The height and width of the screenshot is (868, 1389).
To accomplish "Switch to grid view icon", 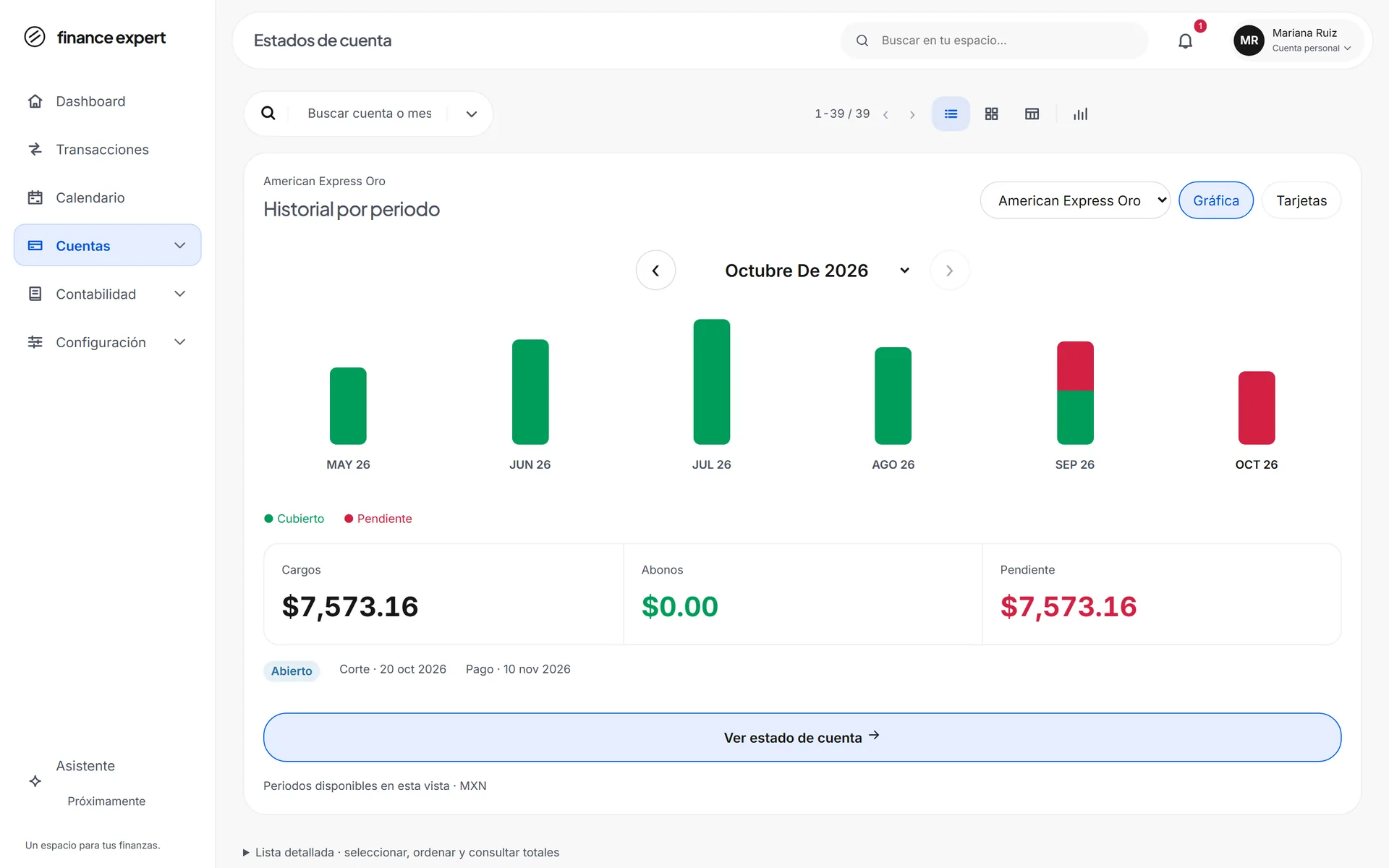I will [991, 114].
